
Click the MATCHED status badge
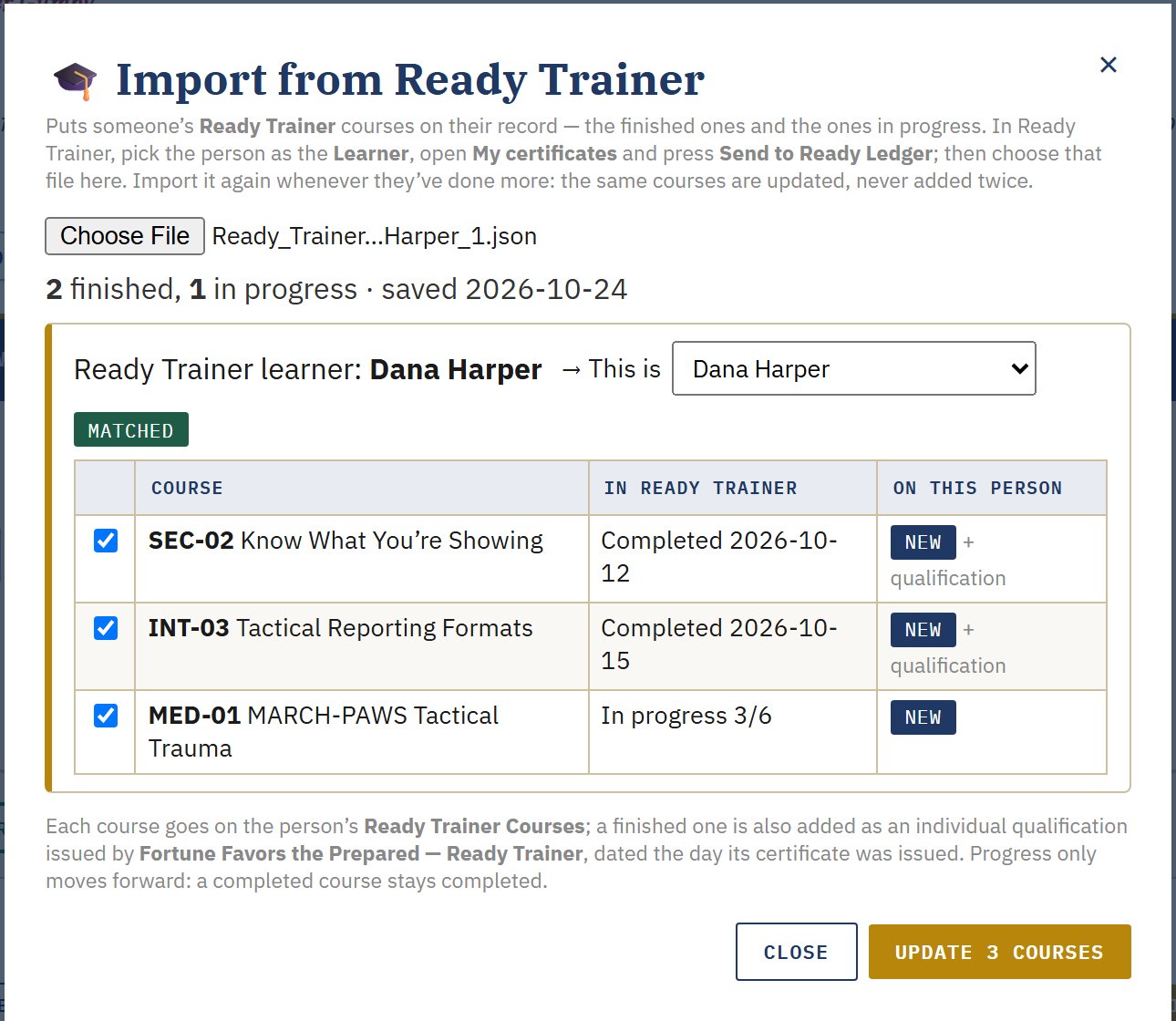click(131, 430)
